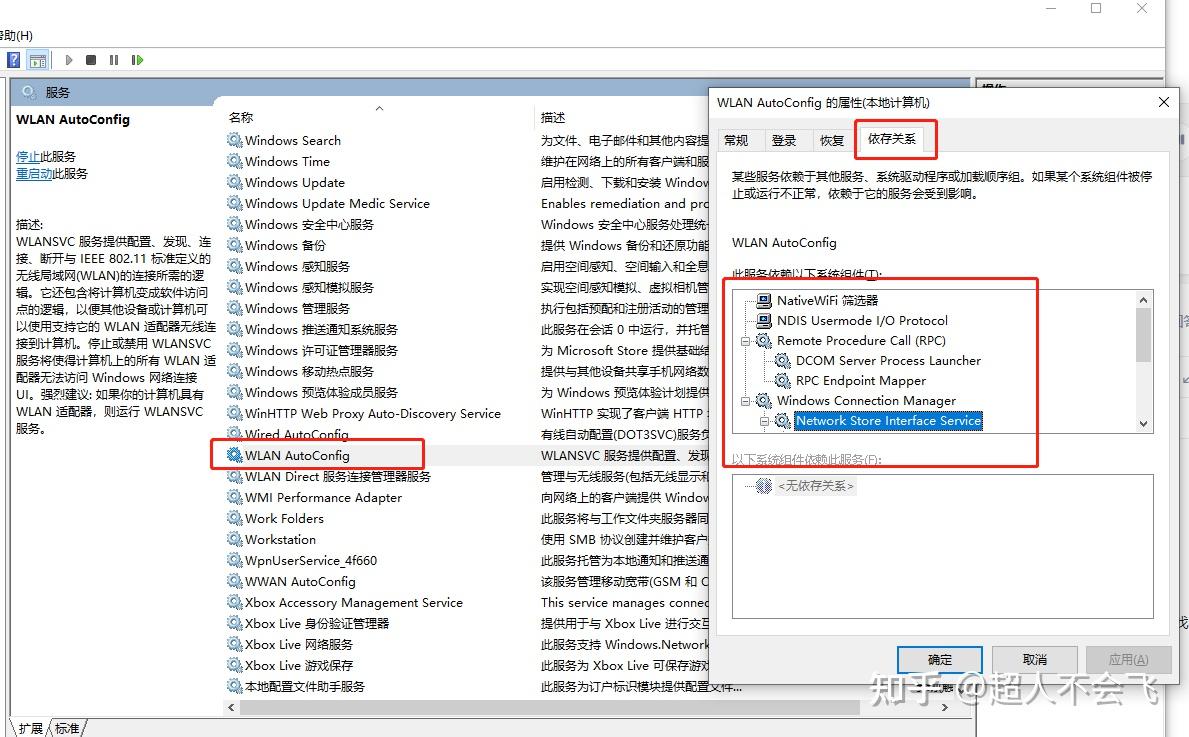Click the show/hide console tree icon
Screen dimensions: 1189x737
[x=37, y=60]
